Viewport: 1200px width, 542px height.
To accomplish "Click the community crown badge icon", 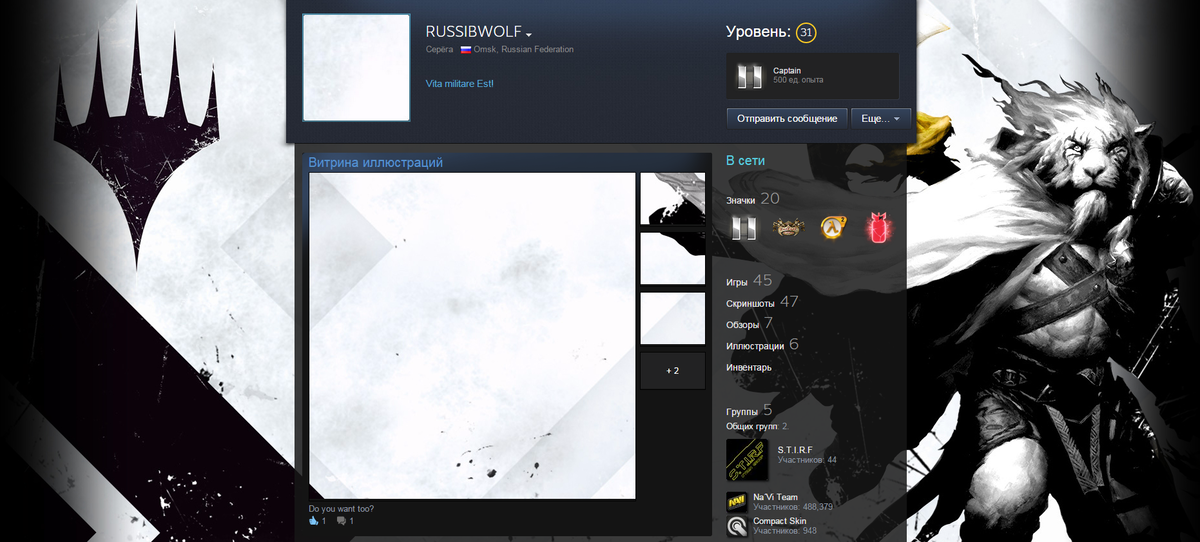I will [789, 229].
